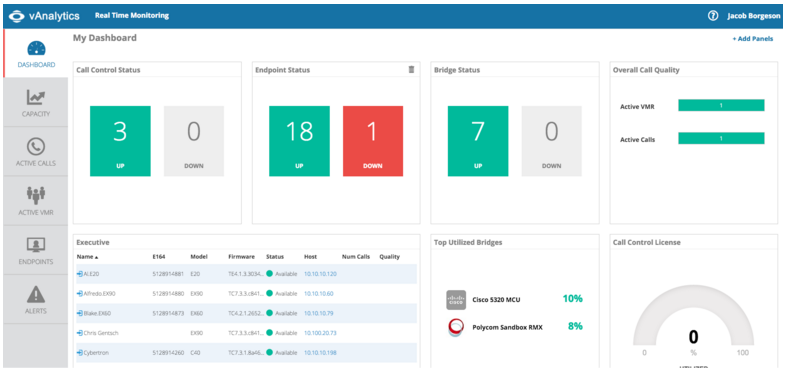Click Endpoint Status 1 DOWN red tile
This screenshot has height=373, width=785.
coord(373,141)
